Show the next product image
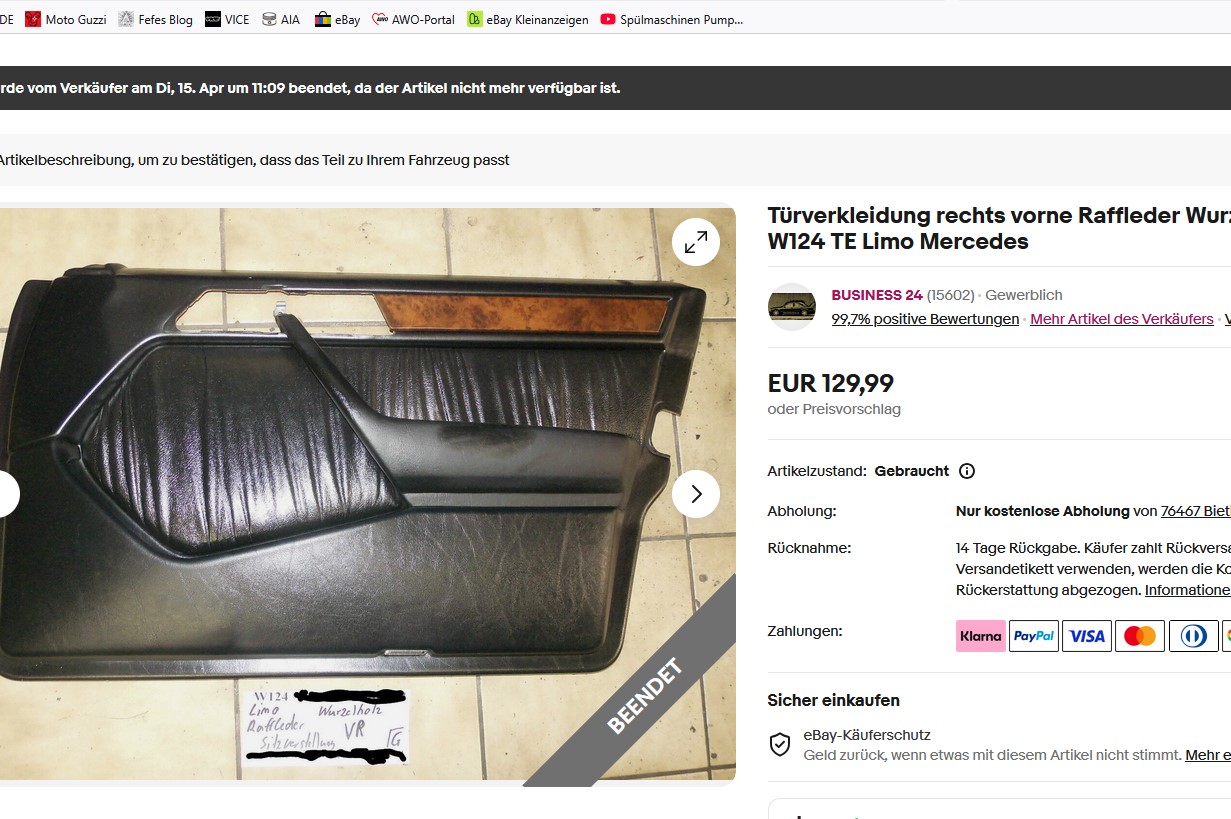The width and height of the screenshot is (1231, 819). tap(696, 494)
